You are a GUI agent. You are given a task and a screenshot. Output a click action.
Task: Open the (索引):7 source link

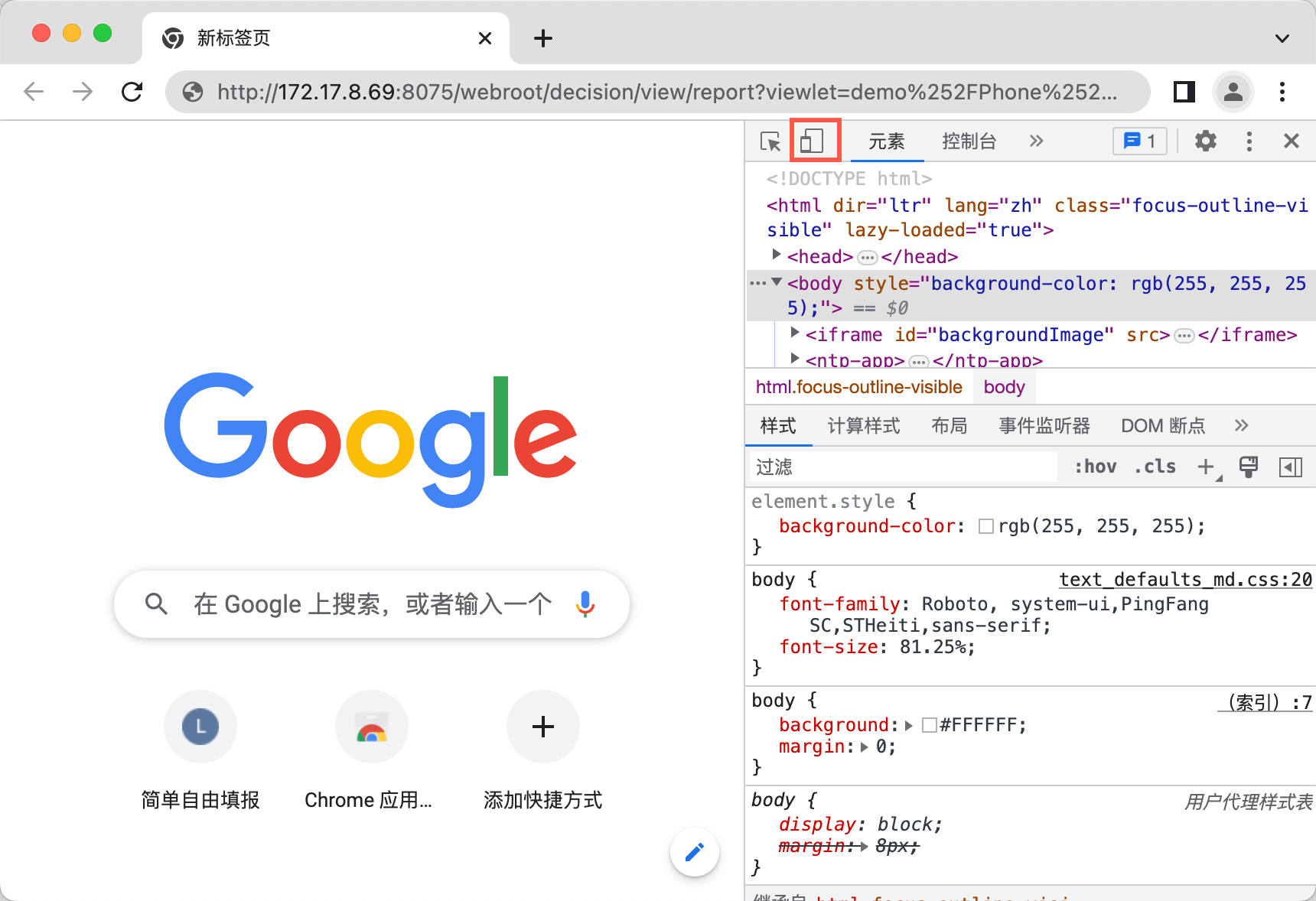[x=1265, y=702]
